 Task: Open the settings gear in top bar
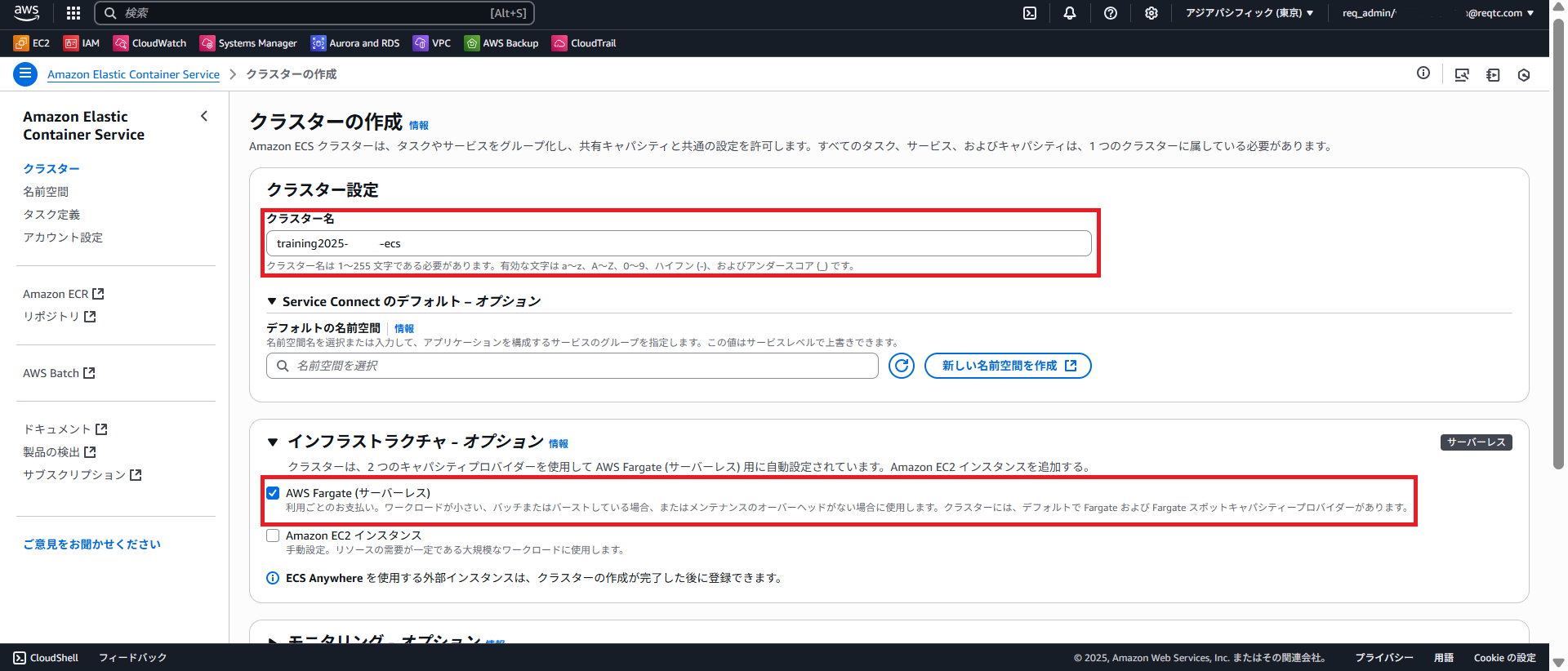coord(1151,13)
